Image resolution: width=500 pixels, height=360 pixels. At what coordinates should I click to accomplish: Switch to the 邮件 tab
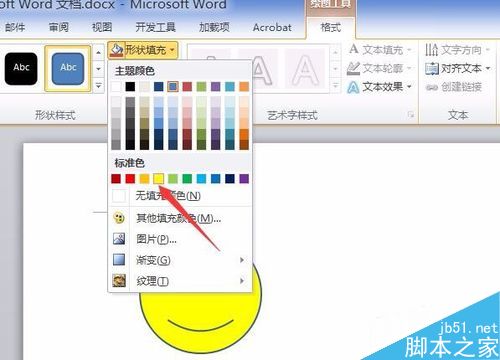click(15, 27)
